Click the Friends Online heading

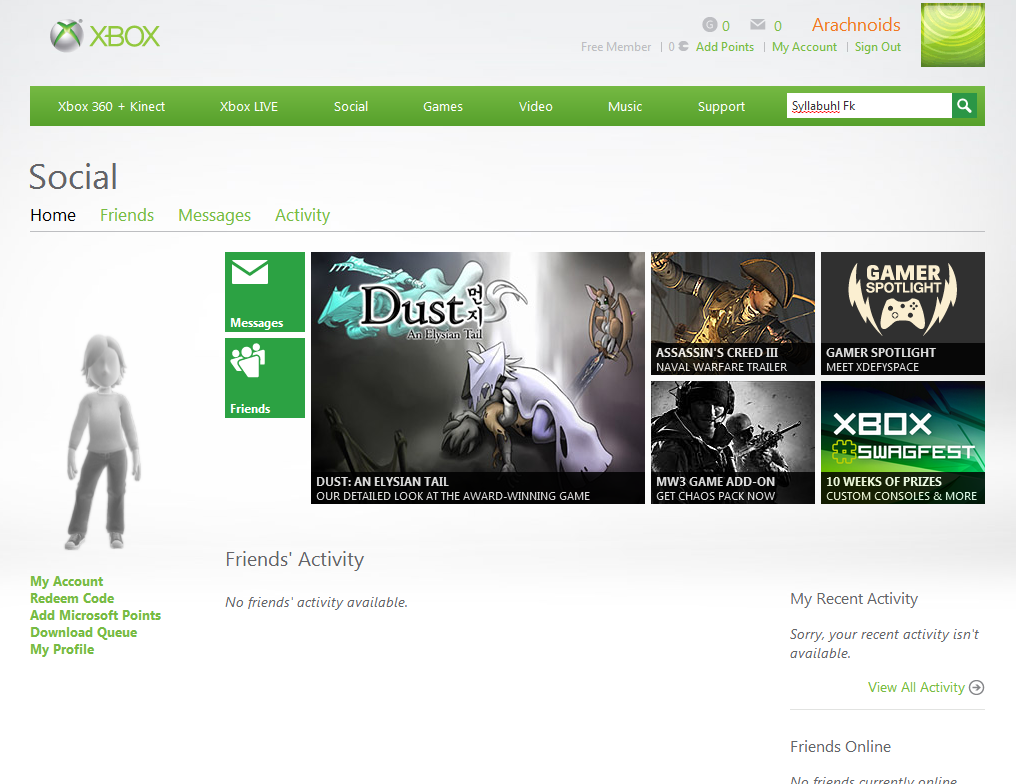point(840,746)
